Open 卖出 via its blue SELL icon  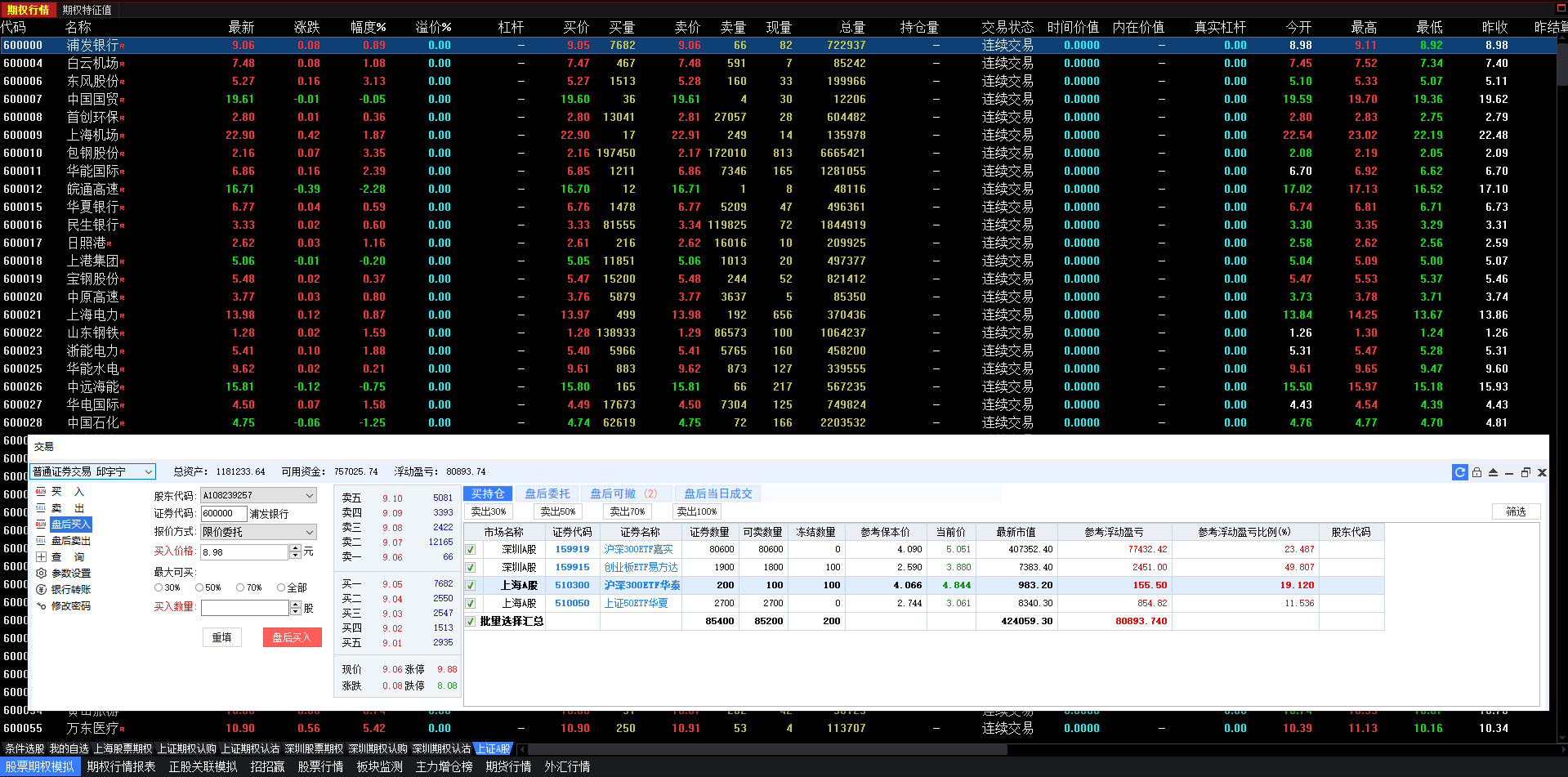41,508
